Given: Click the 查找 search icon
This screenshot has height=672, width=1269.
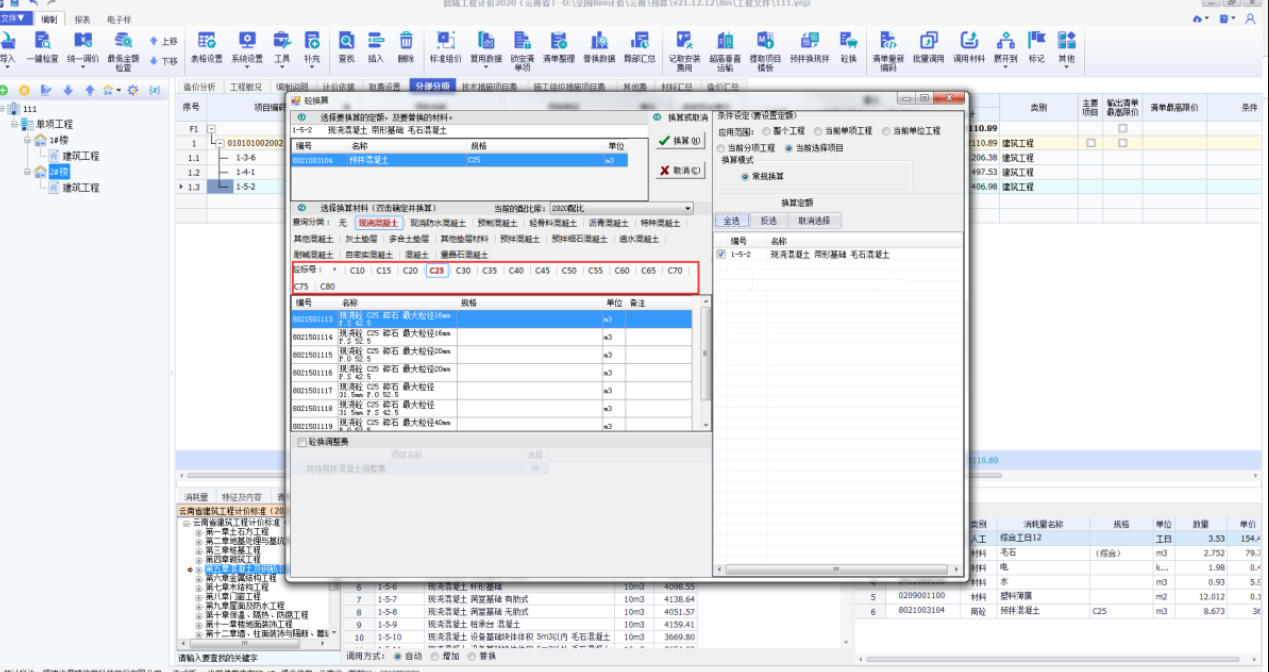Looking at the screenshot, I should click(346, 47).
